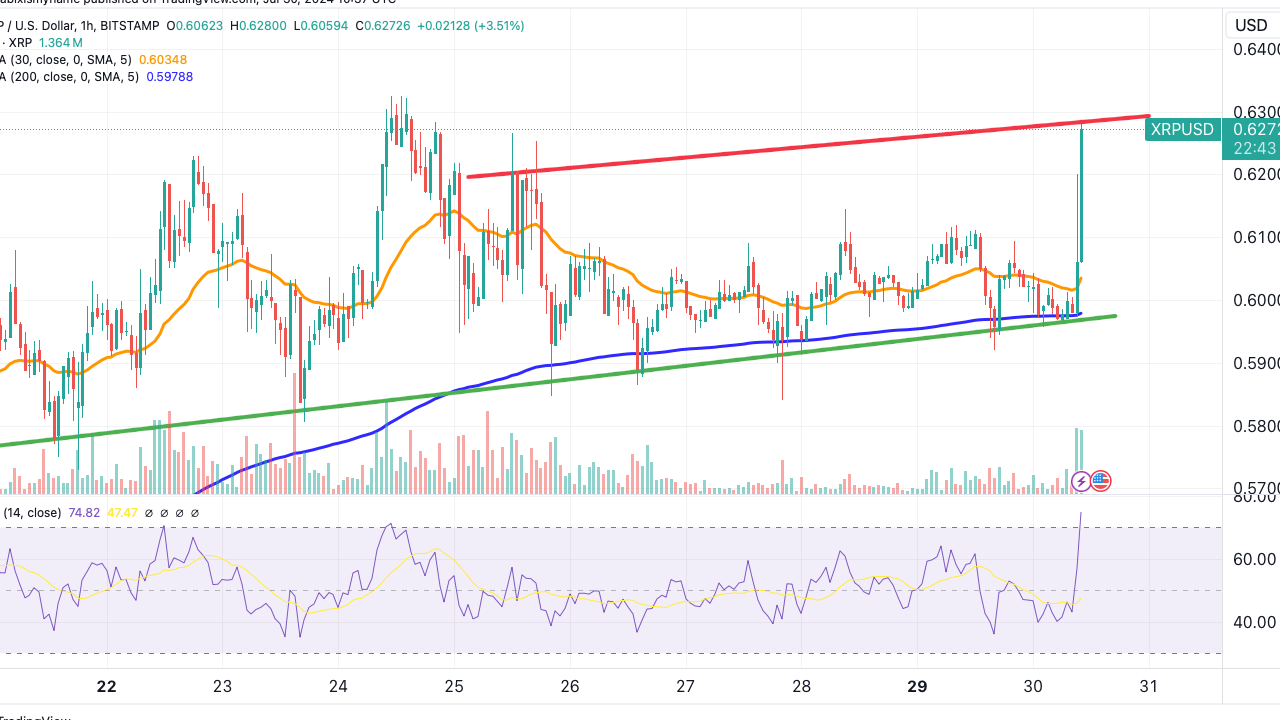Image resolution: width=1280 pixels, height=720 pixels.
Task: Click date label 29 on time axis
Action: 918,686
